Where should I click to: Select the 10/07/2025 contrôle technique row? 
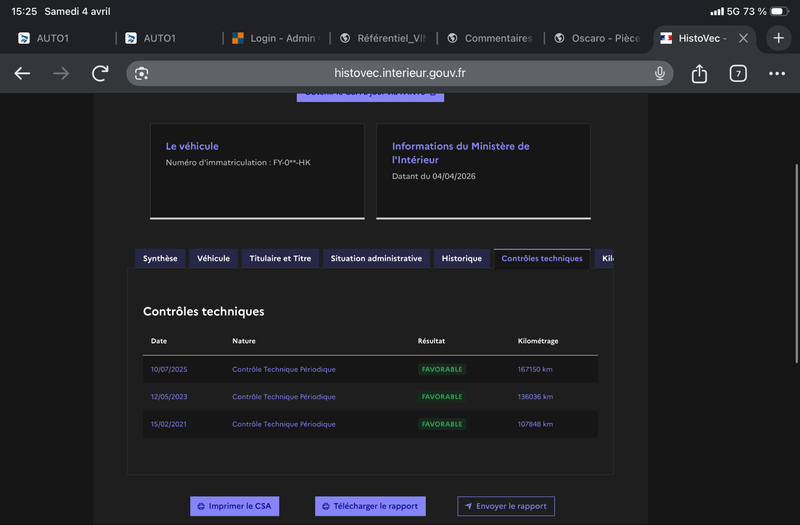click(370, 369)
